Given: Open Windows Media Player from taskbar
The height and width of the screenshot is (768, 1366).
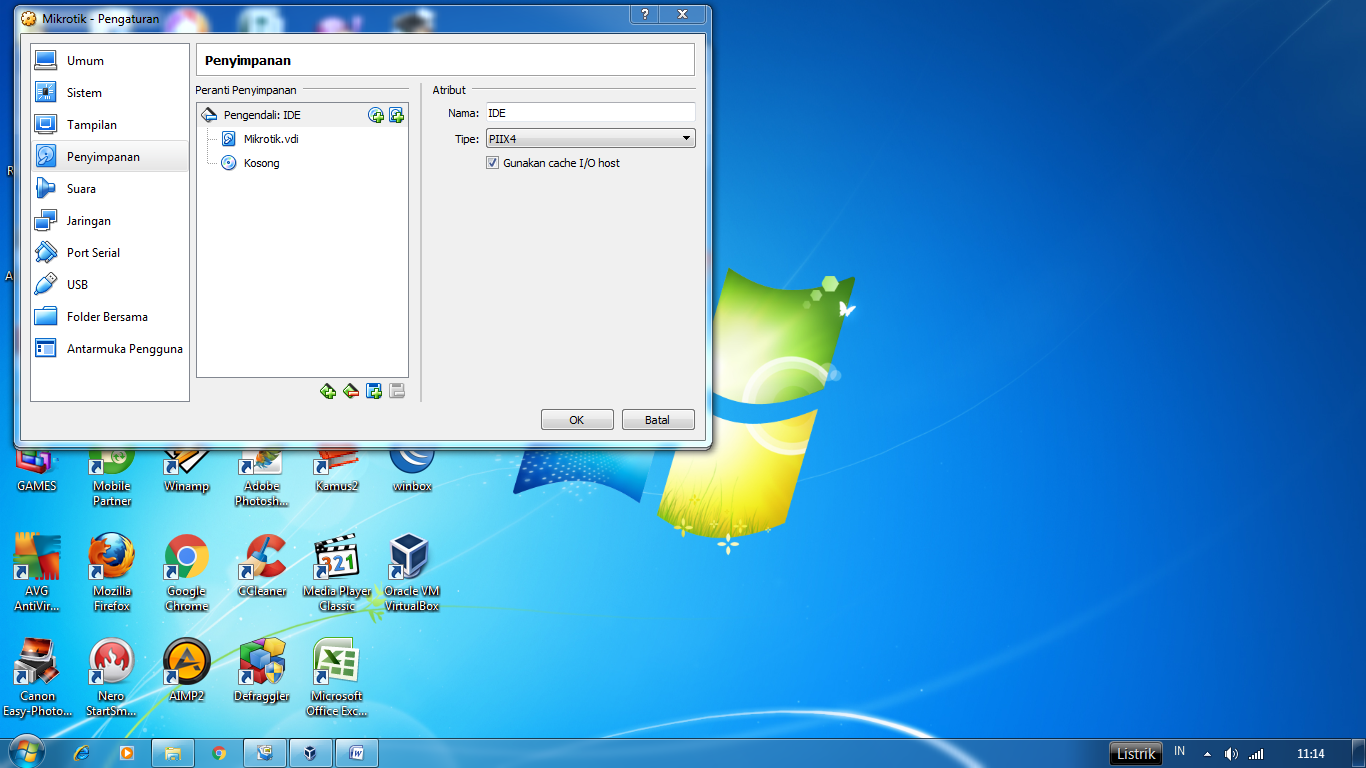Looking at the screenshot, I should [x=126, y=753].
